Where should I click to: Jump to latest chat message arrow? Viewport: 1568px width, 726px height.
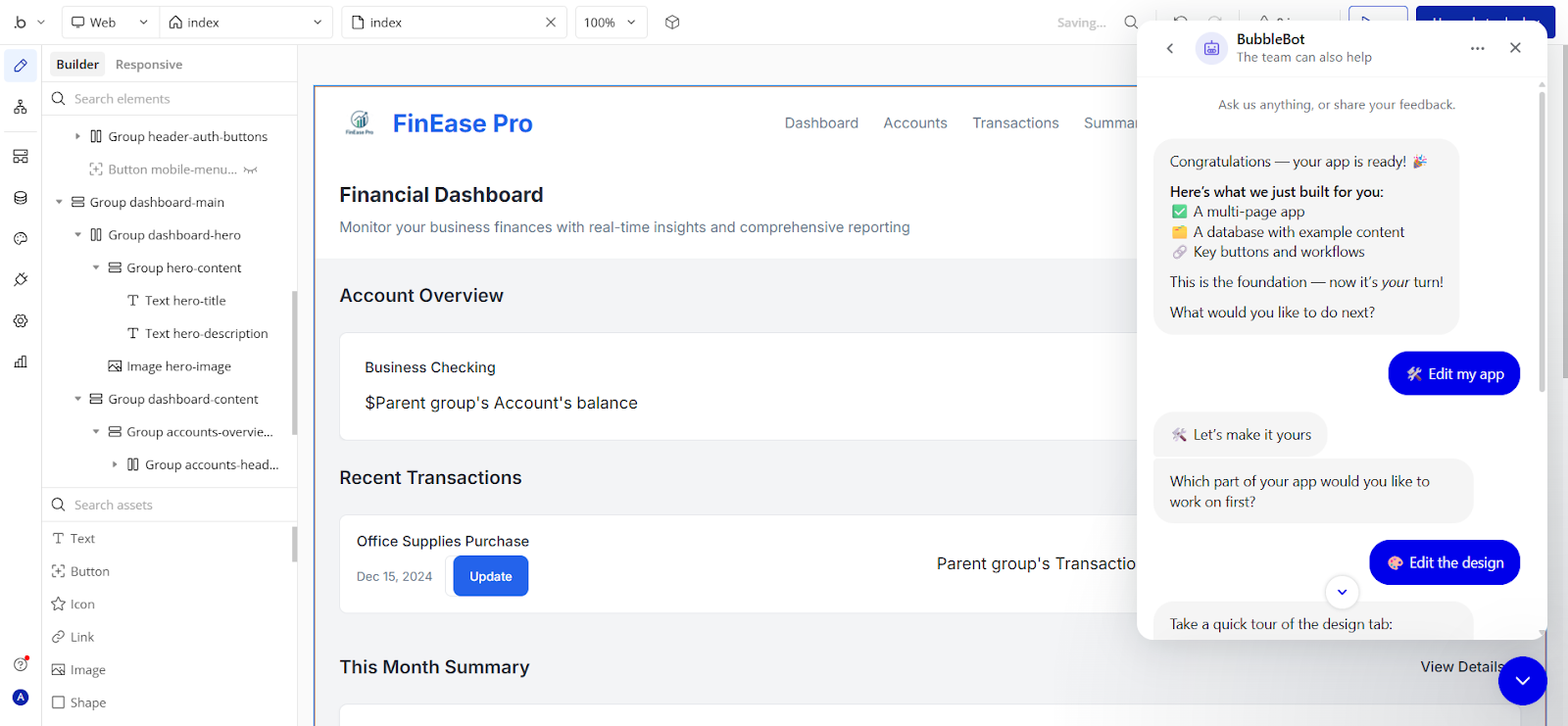pos(1342,592)
